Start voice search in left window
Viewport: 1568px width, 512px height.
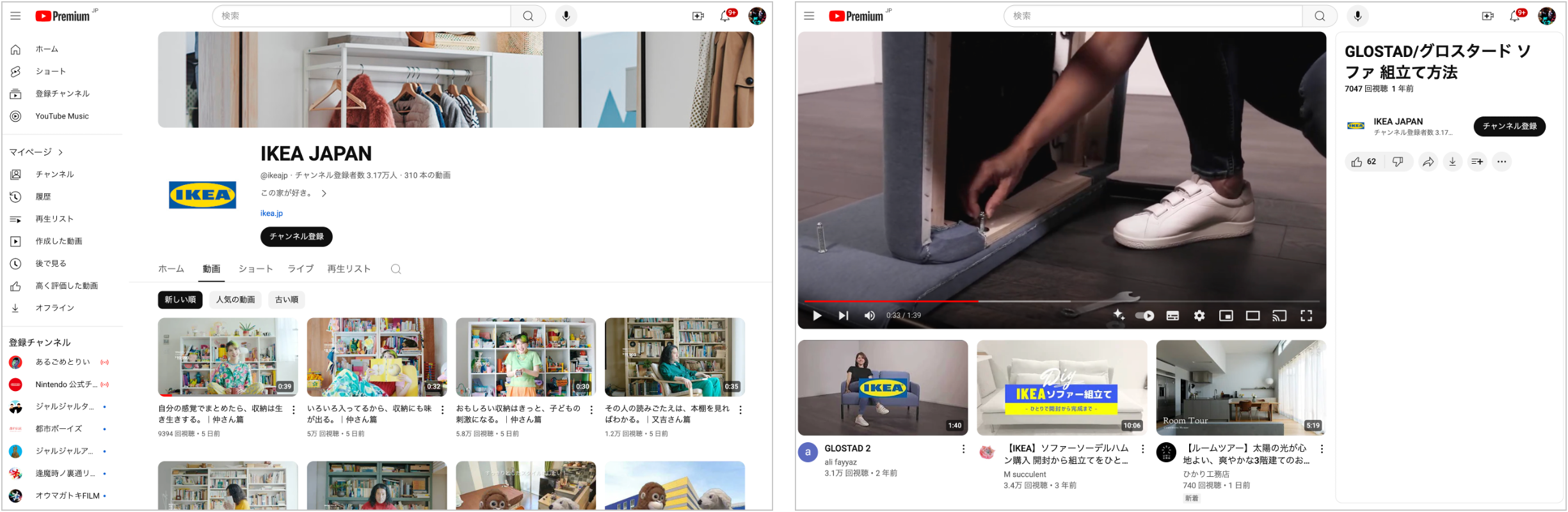[566, 16]
